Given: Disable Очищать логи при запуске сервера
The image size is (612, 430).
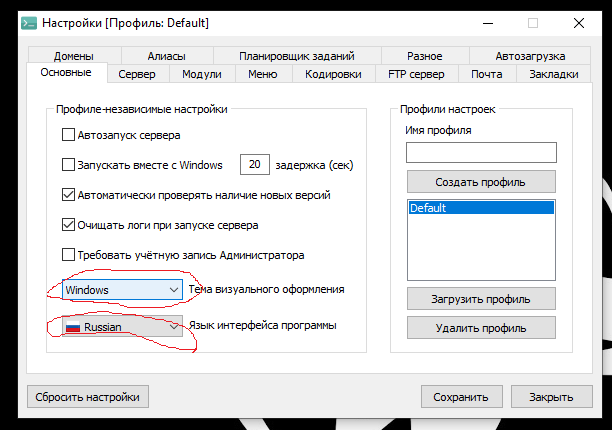Looking at the screenshot, I should [x=69, y=225].
